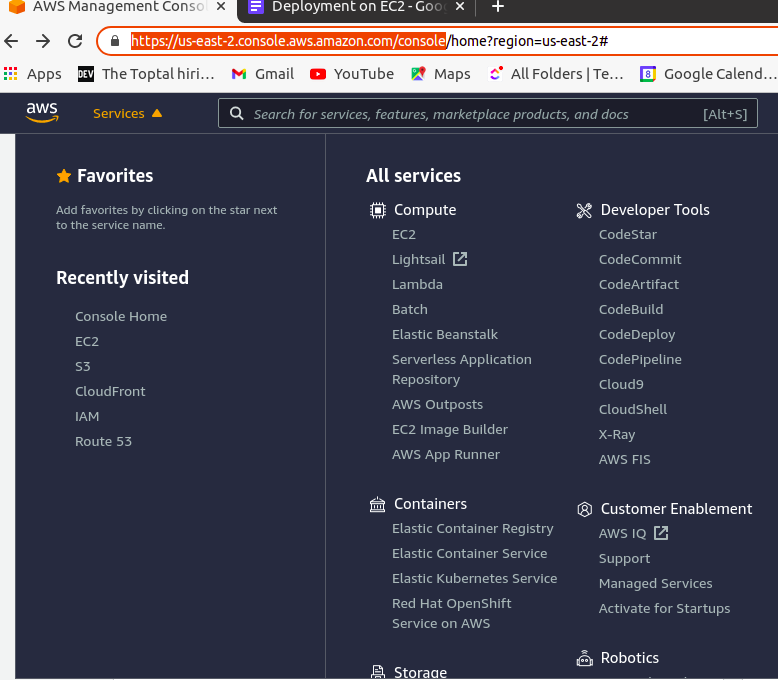Open EC2 Image Builder
778x680 pixels.
[450, 429]
